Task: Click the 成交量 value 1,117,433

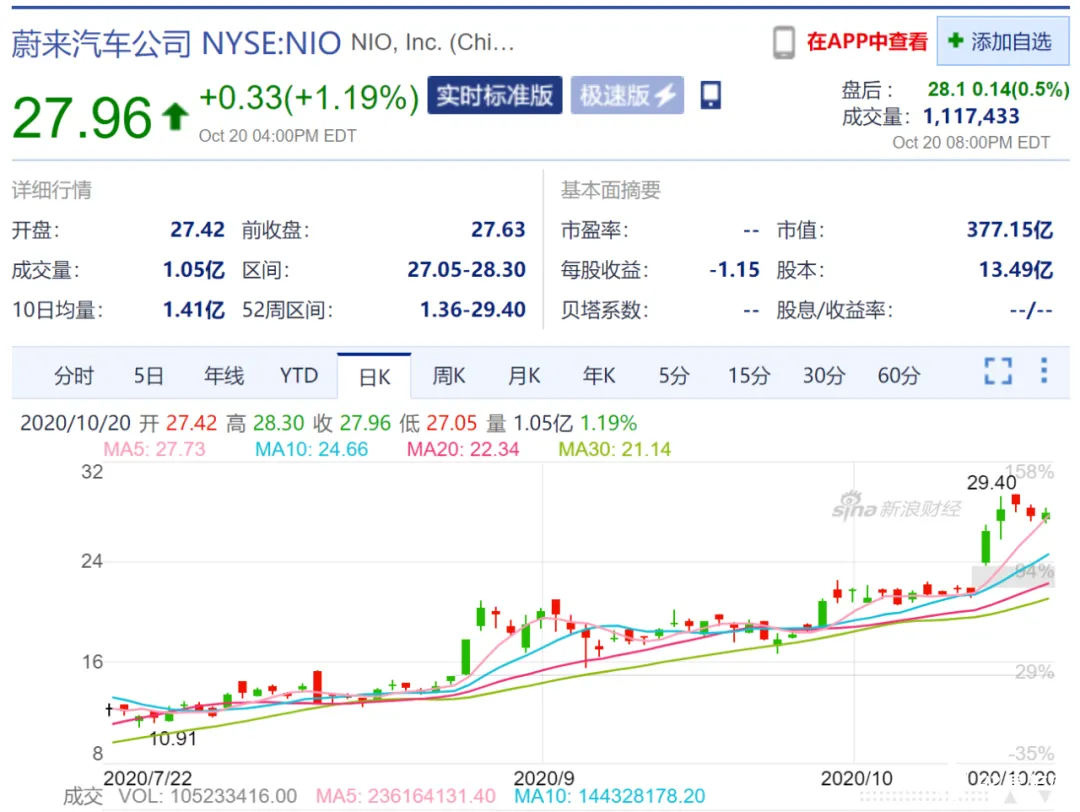Action: coord(971,116)
